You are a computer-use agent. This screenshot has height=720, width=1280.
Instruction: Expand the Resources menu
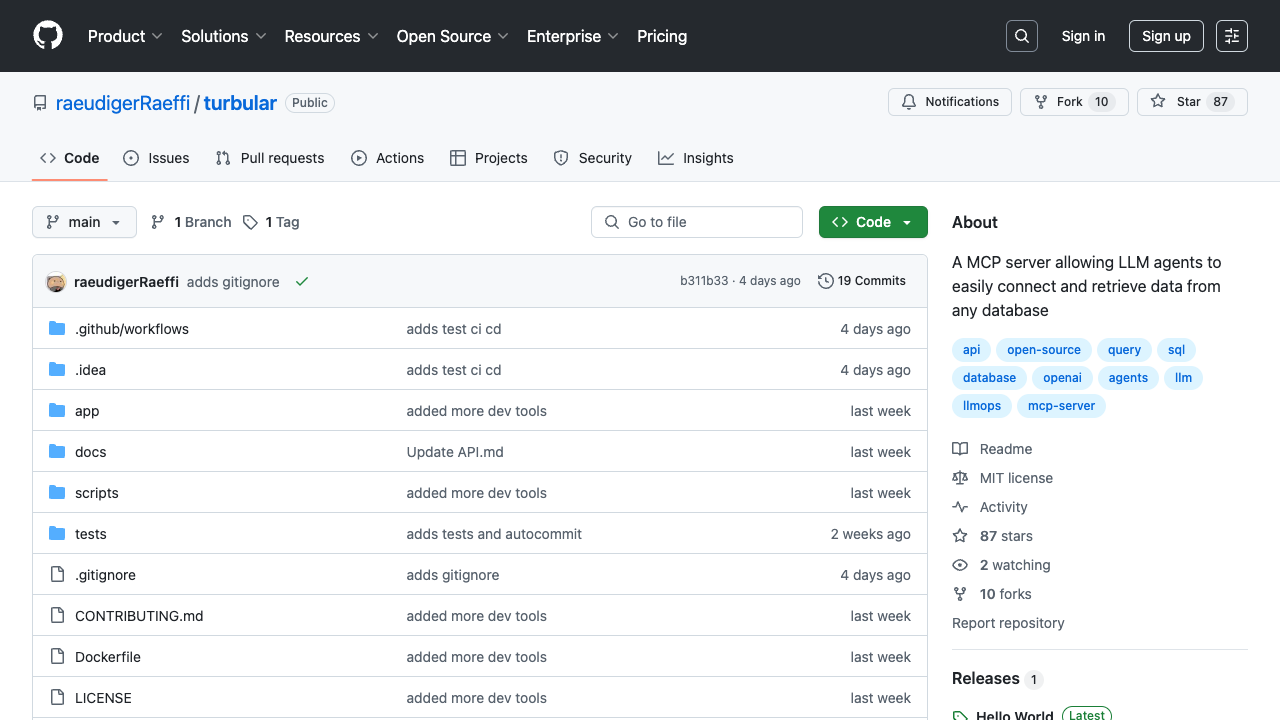331,36
